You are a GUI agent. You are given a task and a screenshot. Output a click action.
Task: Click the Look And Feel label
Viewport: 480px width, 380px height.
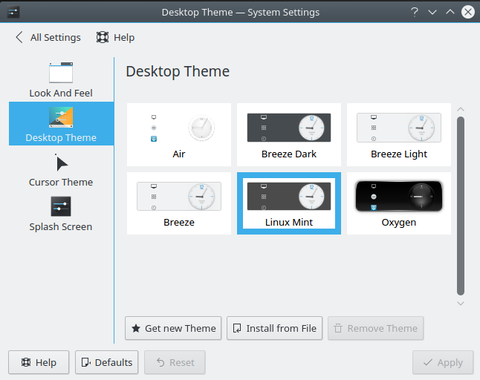(61, 93)
